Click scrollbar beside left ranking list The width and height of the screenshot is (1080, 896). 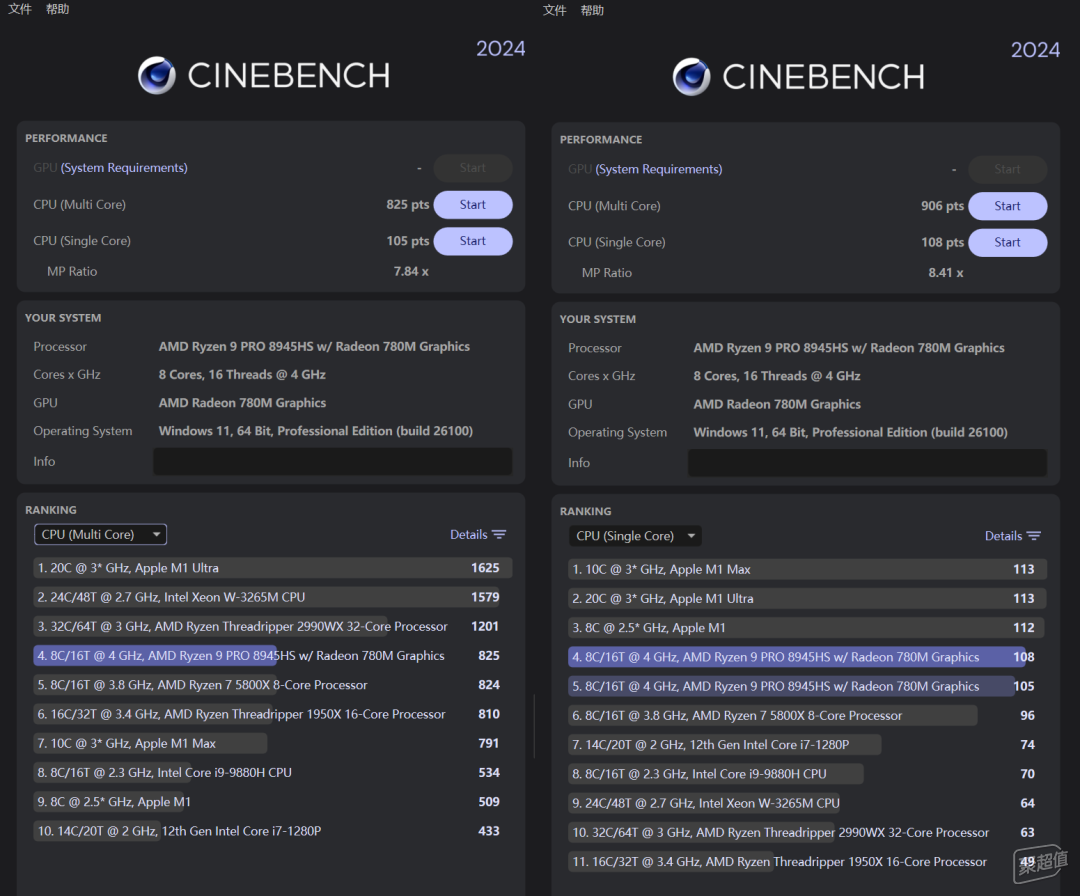(x=534, y=726)
